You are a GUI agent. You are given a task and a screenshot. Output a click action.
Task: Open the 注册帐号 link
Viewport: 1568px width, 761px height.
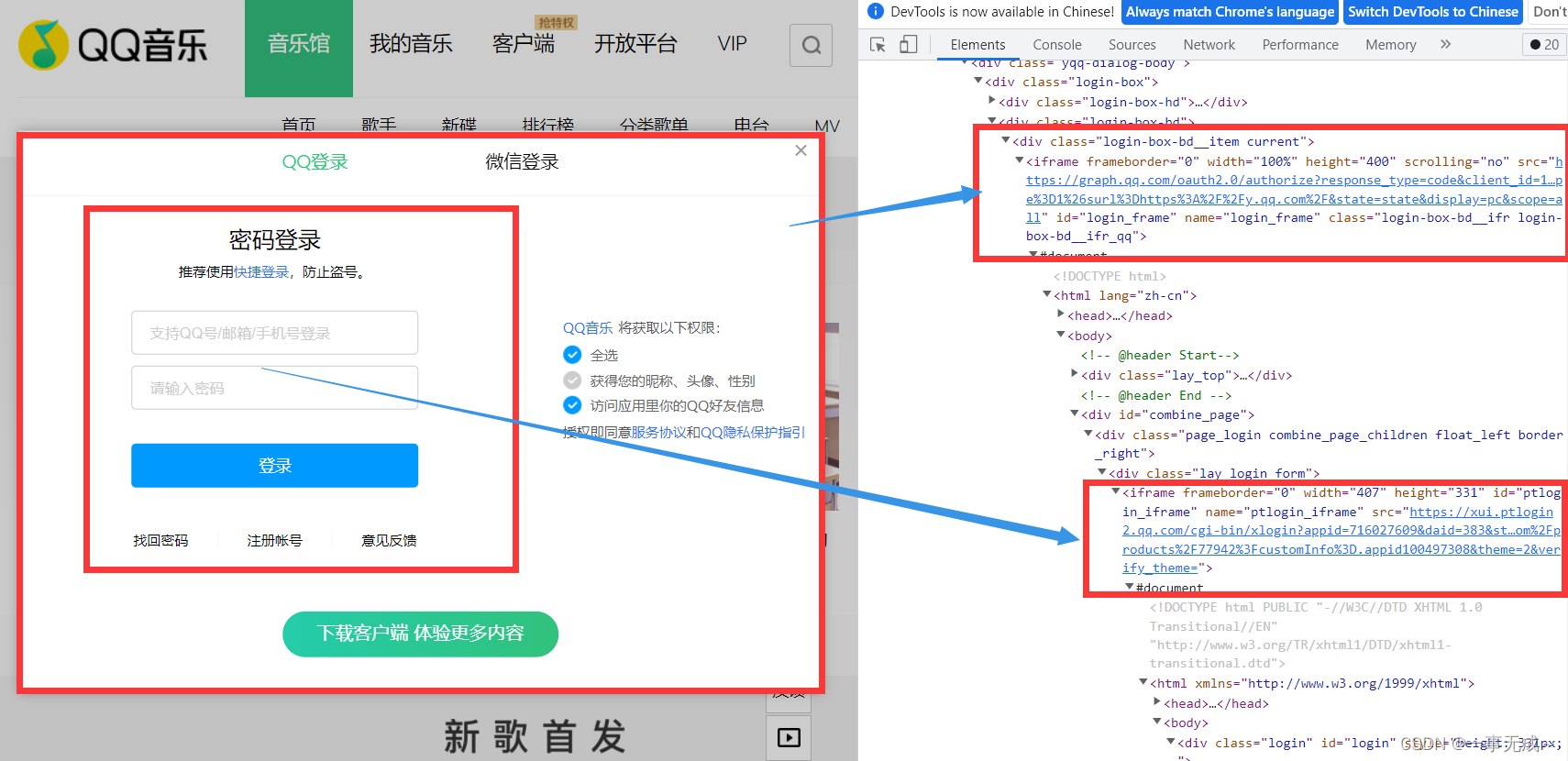tap(274, 541)
